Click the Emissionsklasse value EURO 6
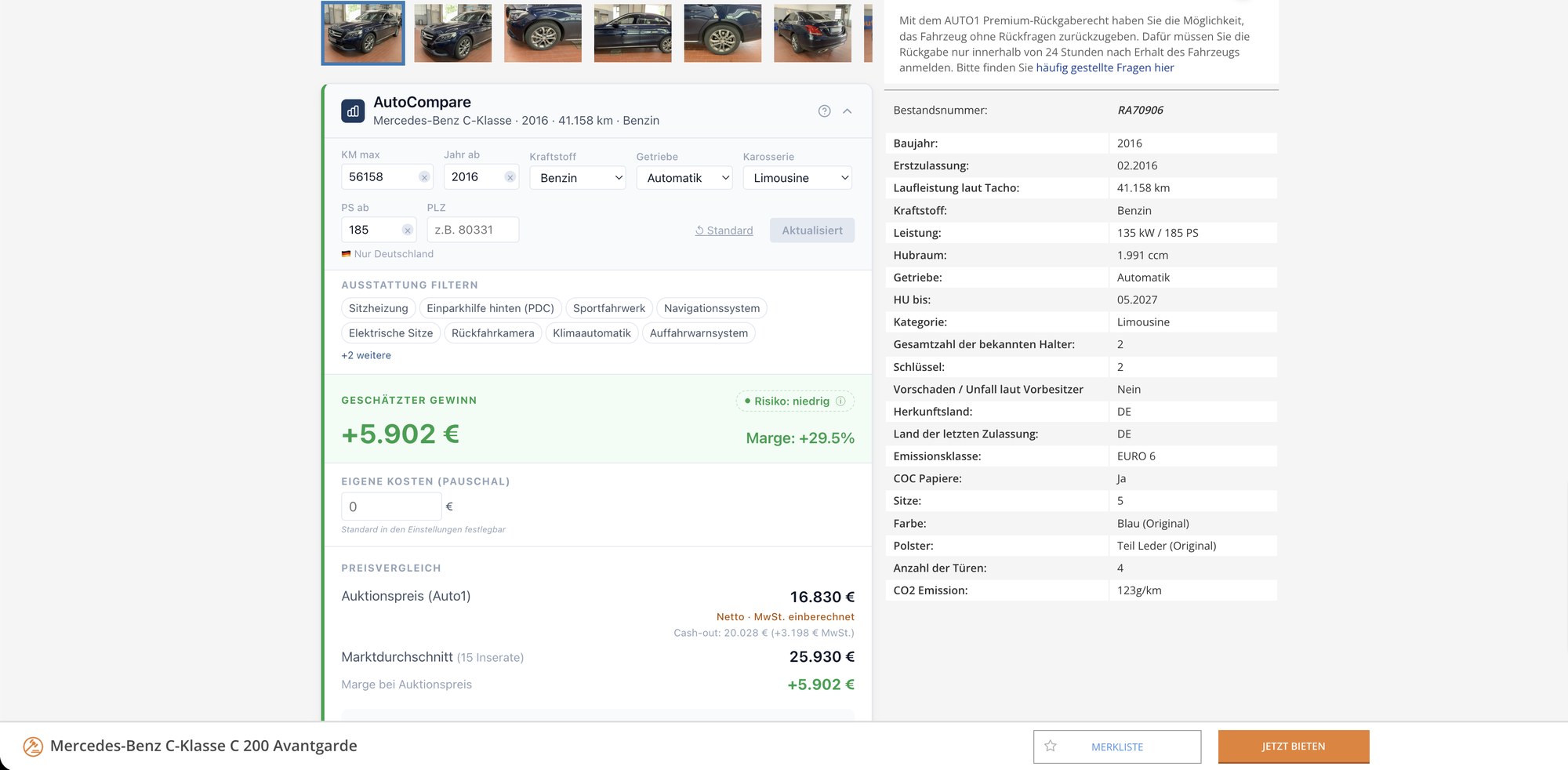The width and height of the screenshot is (1568, 770). (x=1136, y=456)
